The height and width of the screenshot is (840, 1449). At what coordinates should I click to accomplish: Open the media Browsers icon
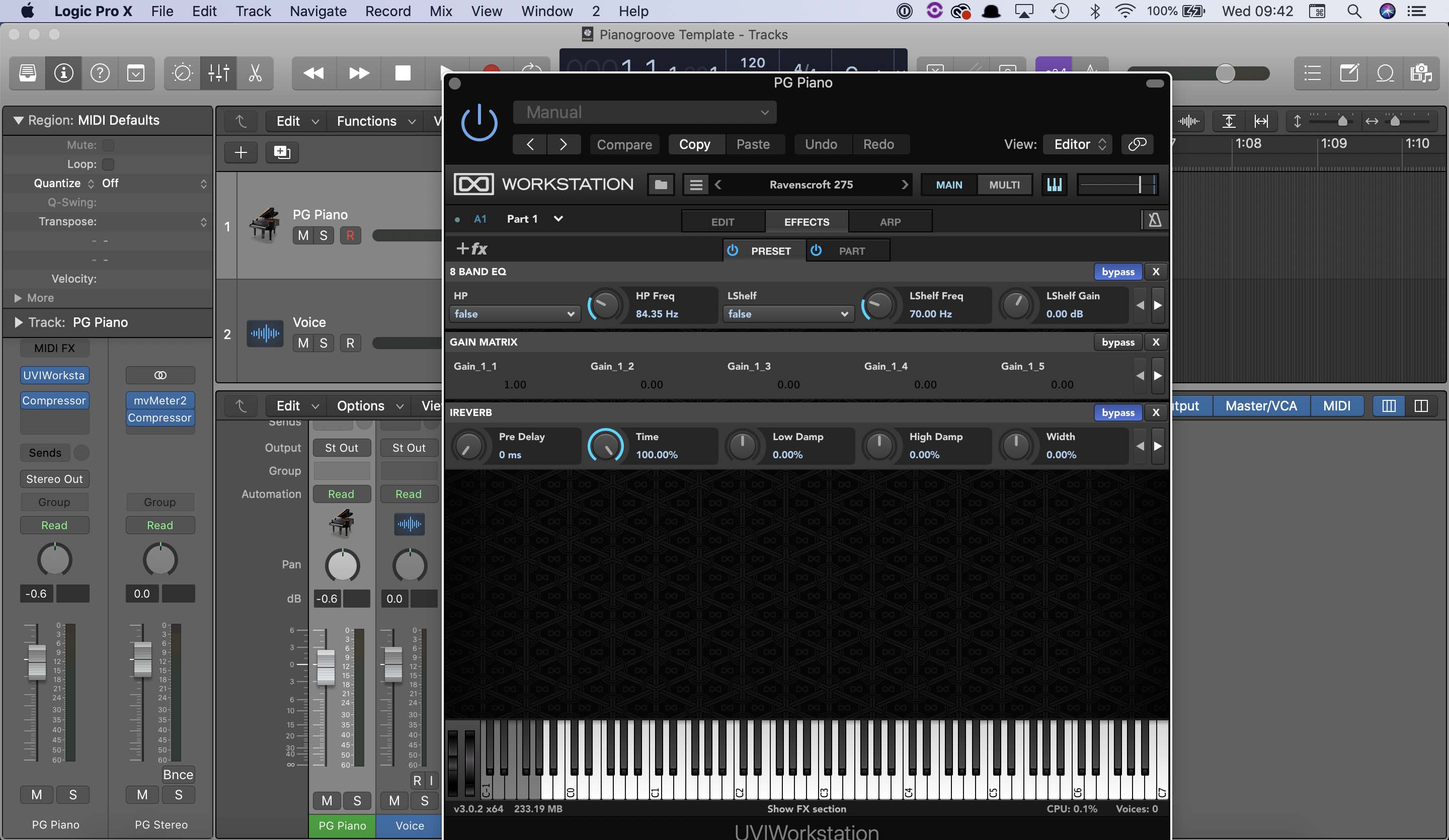(x=1421, y=73)
